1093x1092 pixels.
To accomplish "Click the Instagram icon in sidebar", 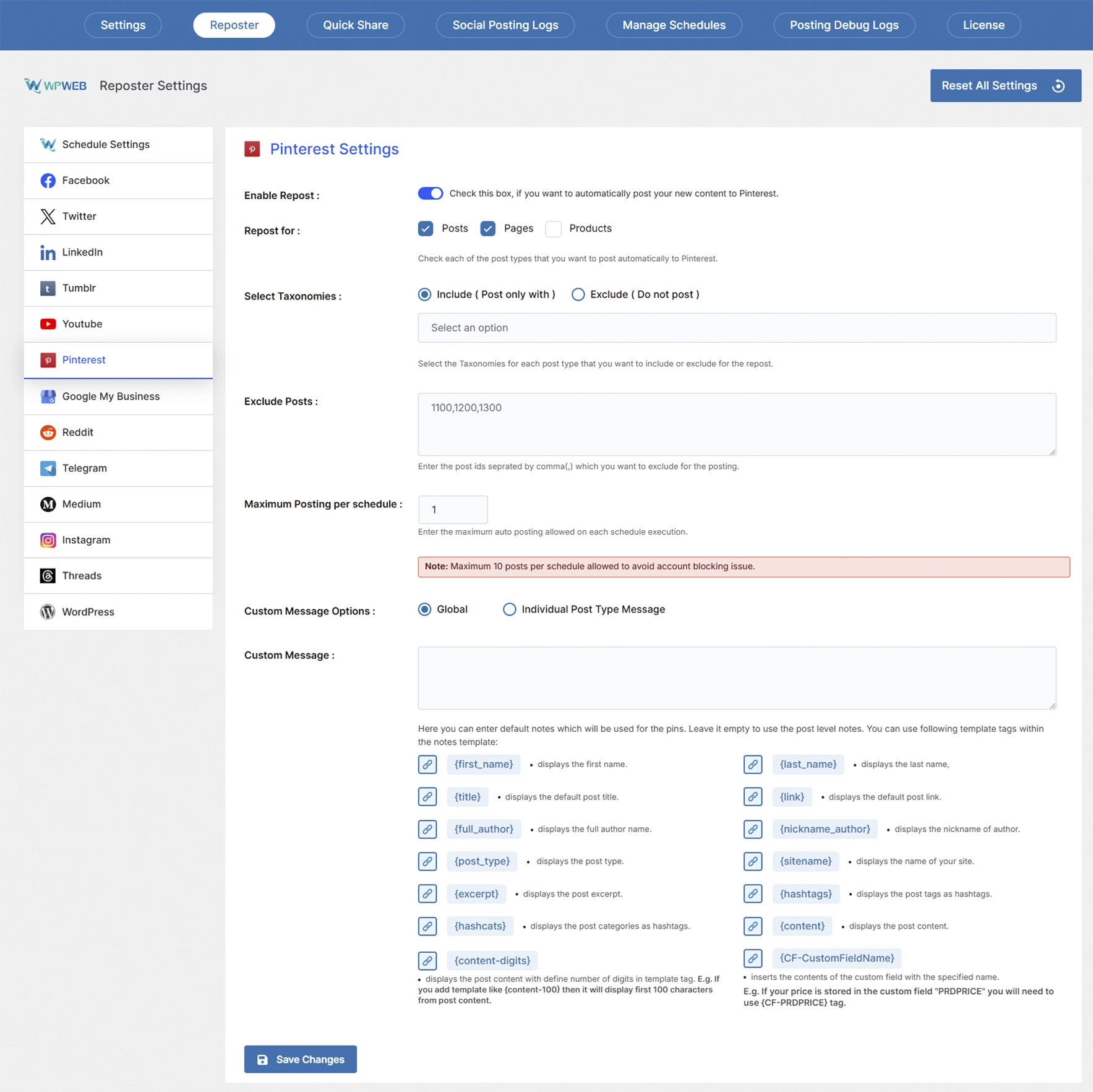I will (48, 540).
